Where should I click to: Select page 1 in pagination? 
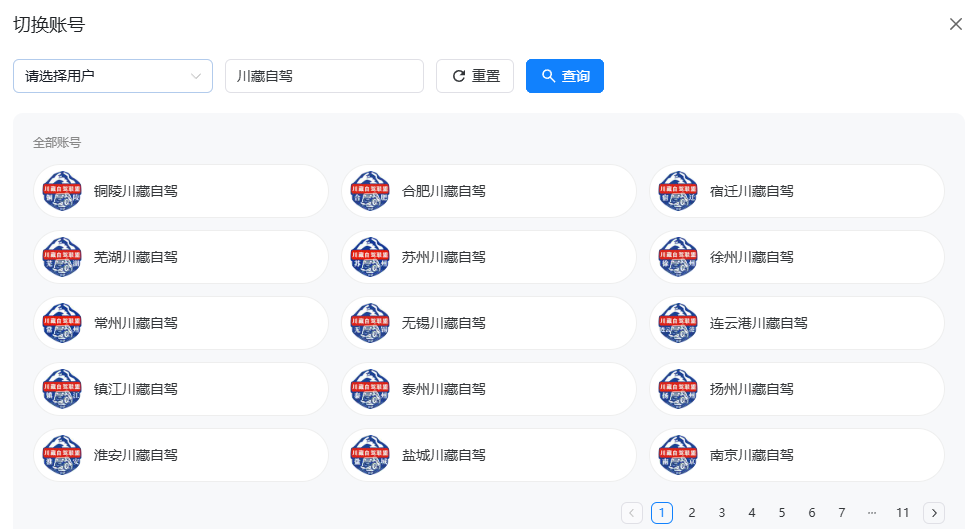point(662,513)
